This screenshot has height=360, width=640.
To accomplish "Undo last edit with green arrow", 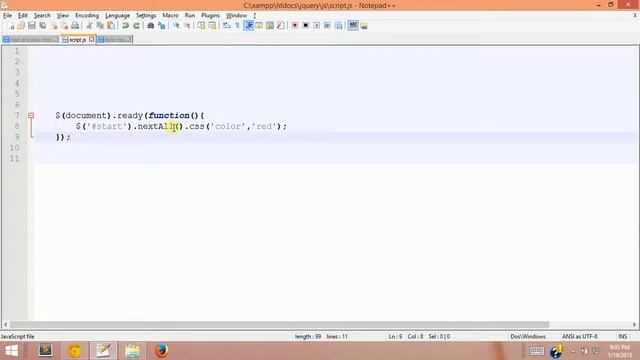I will coord(125,26).
